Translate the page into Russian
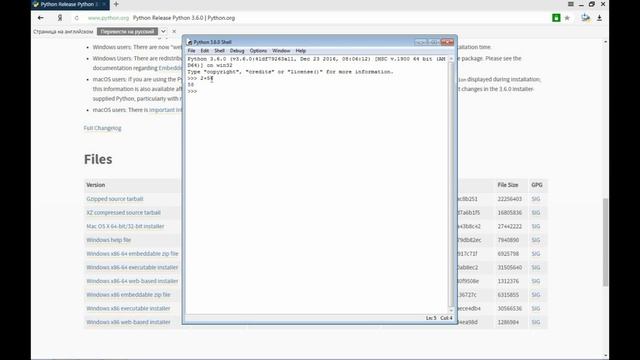Viewport: 640px width, 360px height. pos(128,31)
